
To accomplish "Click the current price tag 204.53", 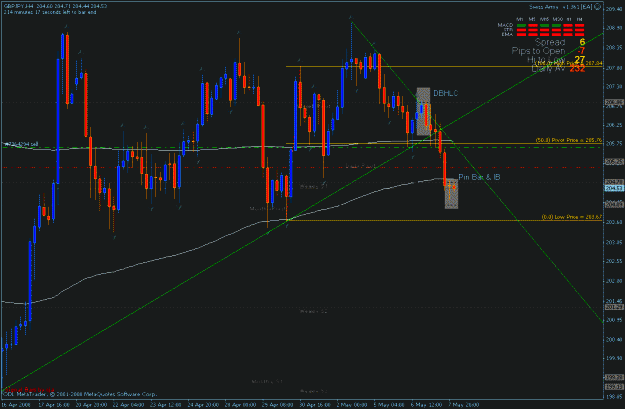I will click(614, 188).
